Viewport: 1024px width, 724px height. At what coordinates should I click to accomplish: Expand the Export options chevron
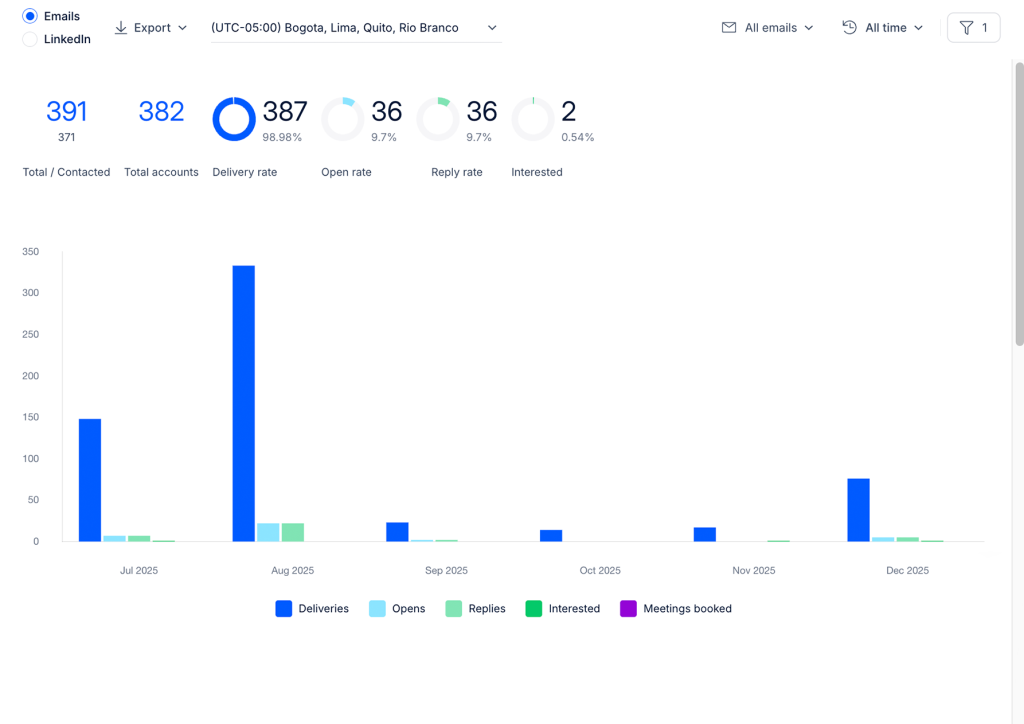[182, 27]
